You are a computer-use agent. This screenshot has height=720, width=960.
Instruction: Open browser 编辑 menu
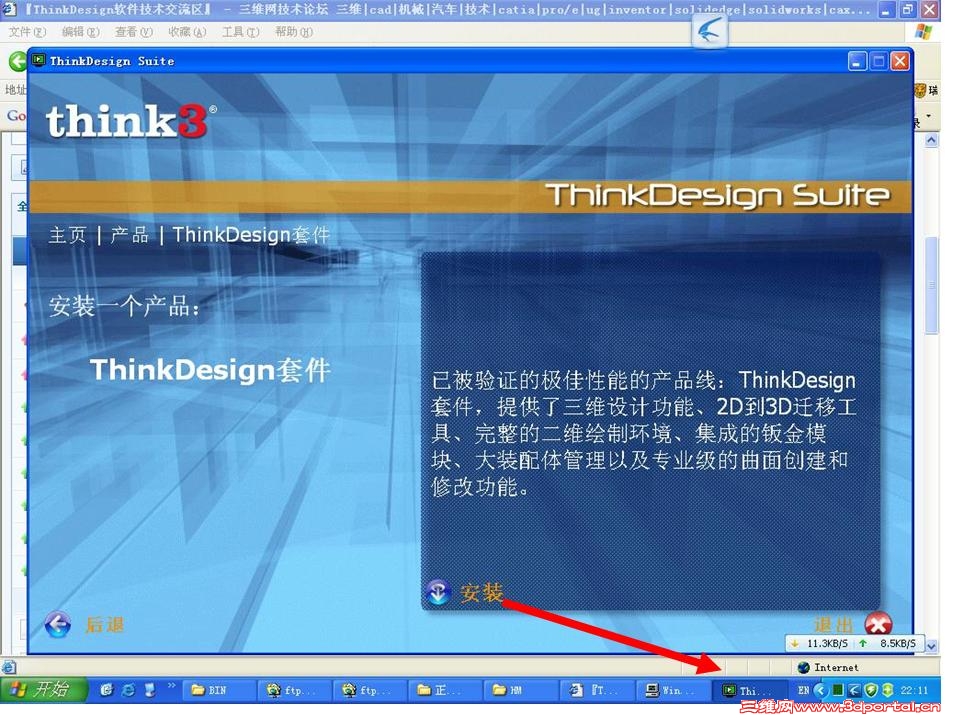[x=80, y=32]
